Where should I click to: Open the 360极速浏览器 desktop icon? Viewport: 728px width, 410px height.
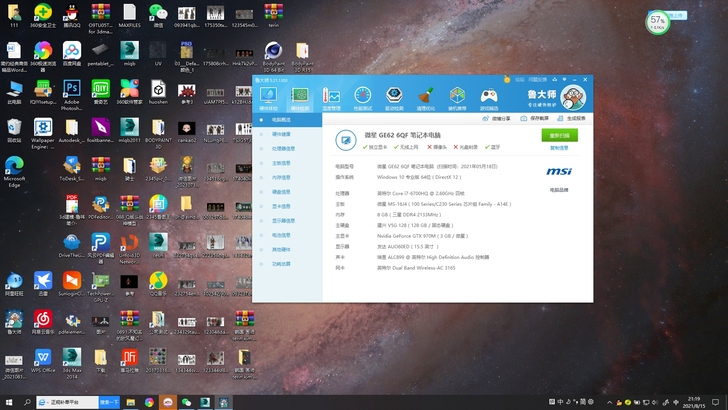click(x=43, y=57)
